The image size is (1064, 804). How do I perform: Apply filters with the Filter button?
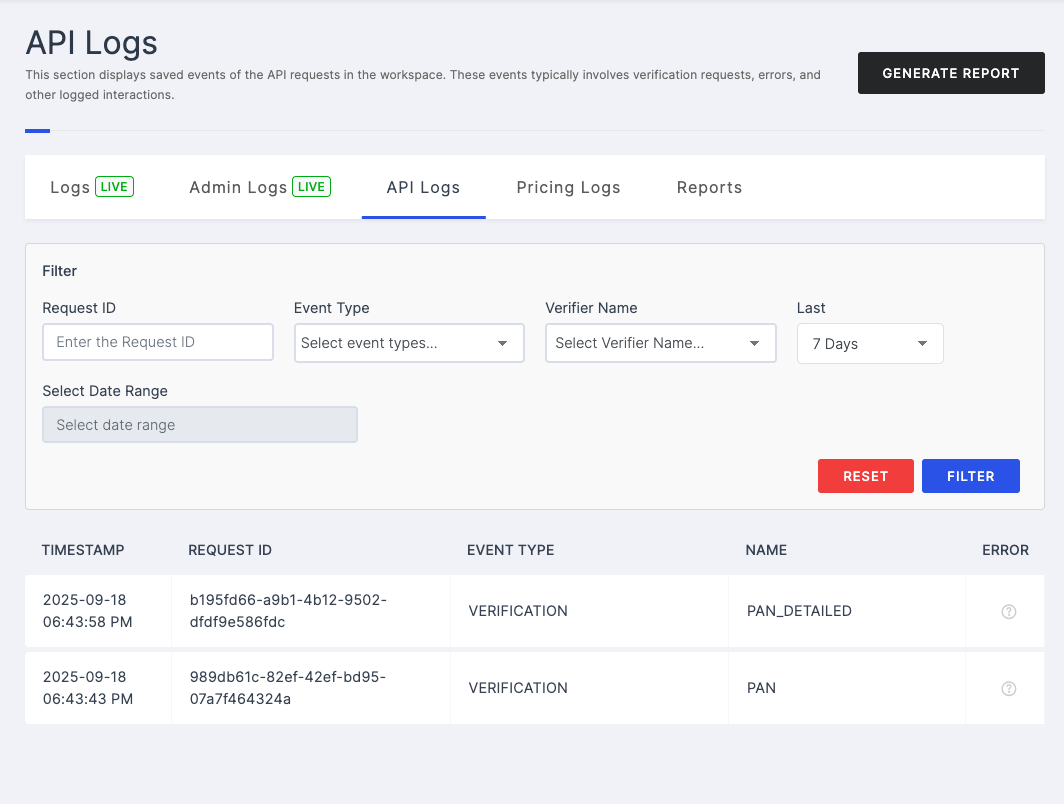[x=970, y=476]
